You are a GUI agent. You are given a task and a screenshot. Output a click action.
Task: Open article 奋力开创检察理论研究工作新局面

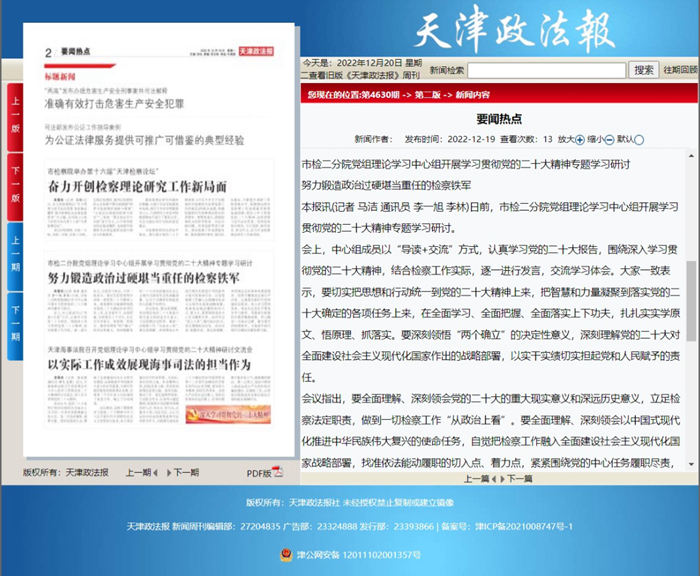(138, 187)
